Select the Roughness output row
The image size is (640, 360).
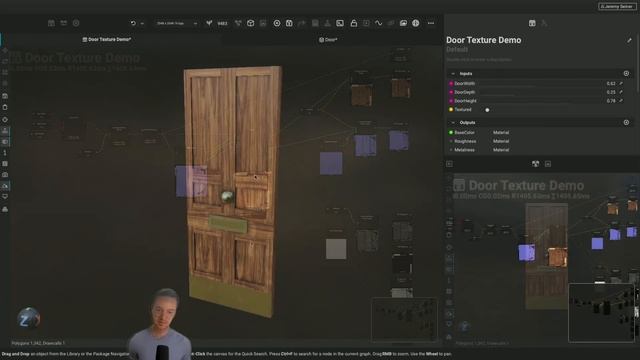tap(465, 141)
